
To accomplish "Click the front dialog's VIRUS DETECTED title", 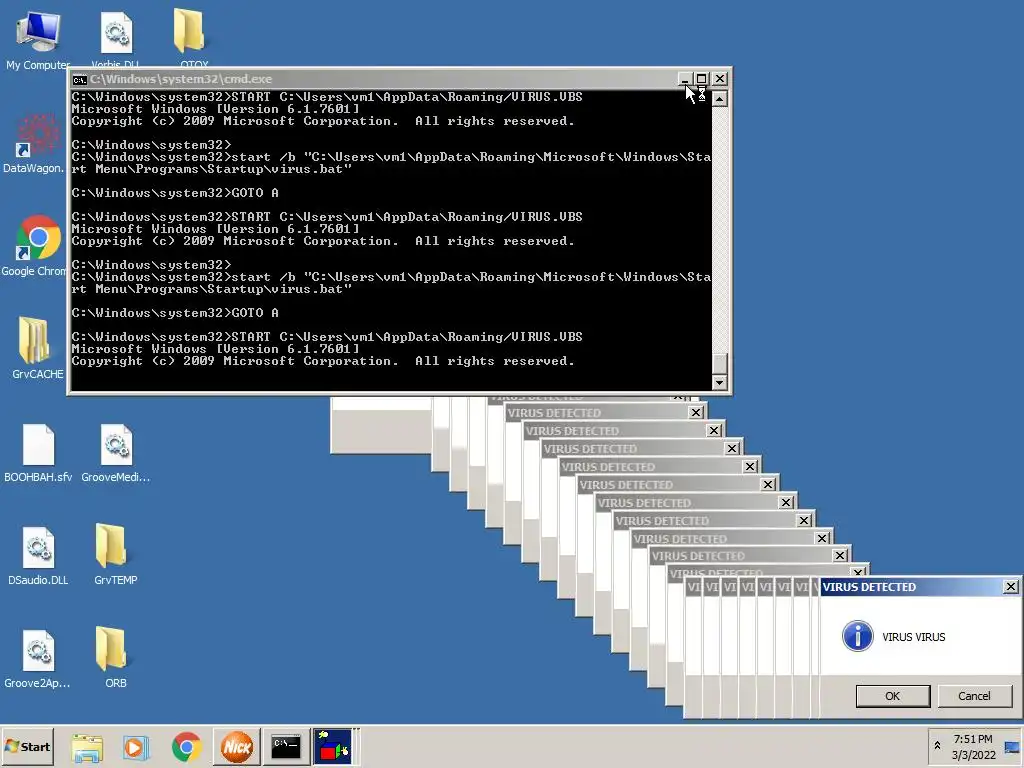I will [x=869, y=587].
